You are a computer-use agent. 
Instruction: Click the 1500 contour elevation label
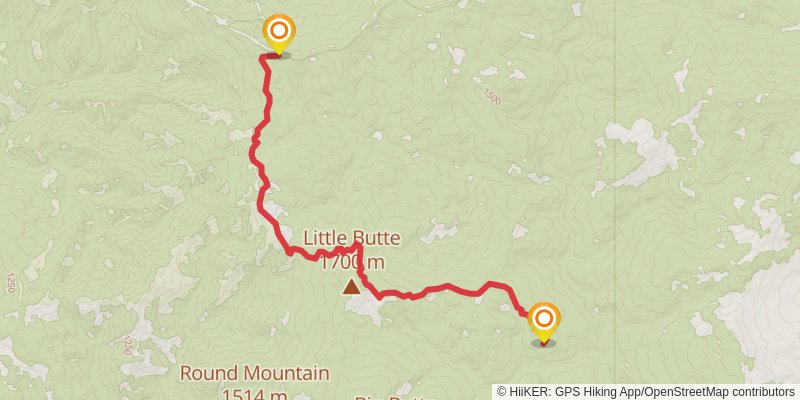tap(492, 96)
